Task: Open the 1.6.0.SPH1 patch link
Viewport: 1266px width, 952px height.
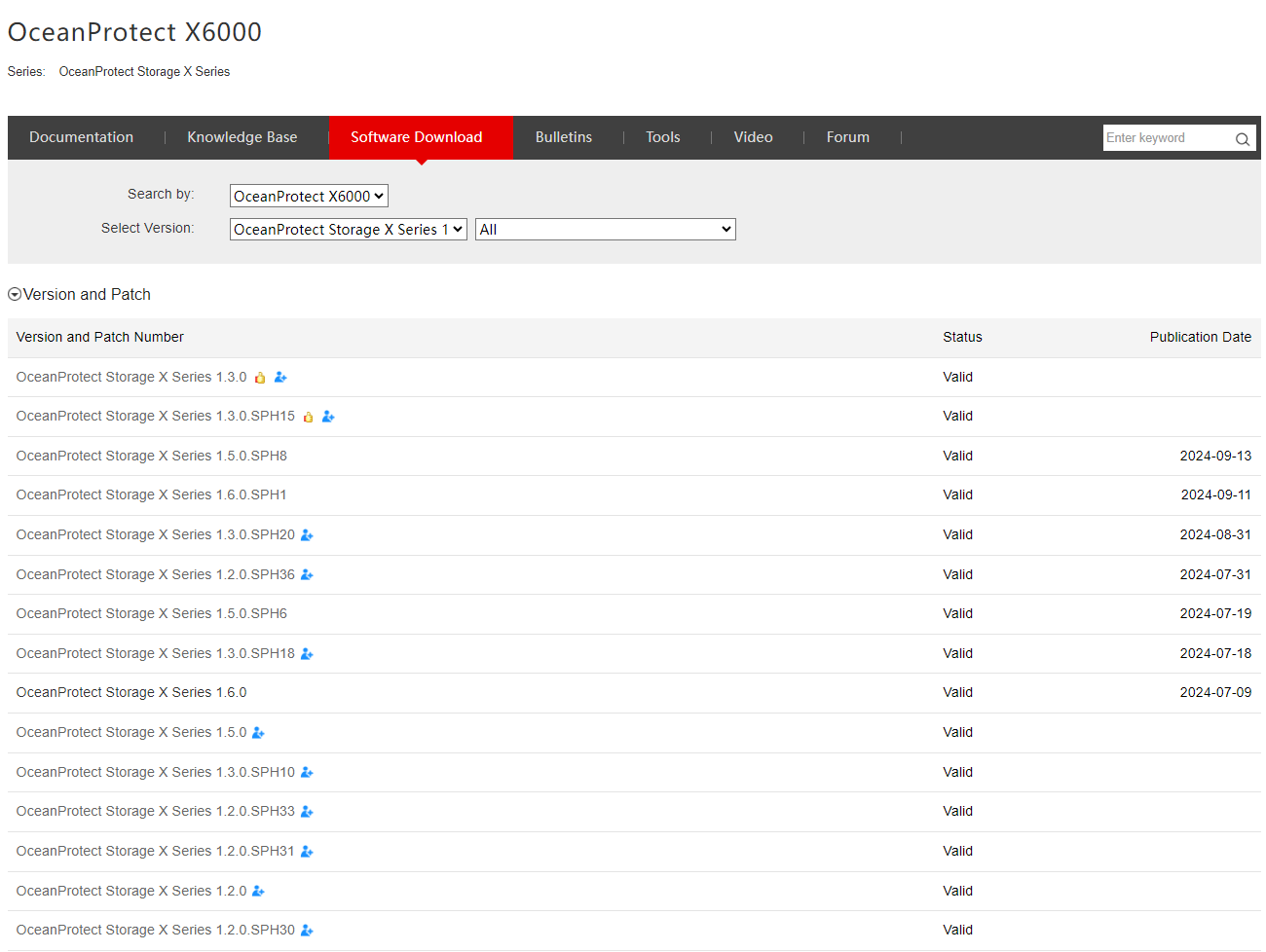Action: [x=152, y=495]
